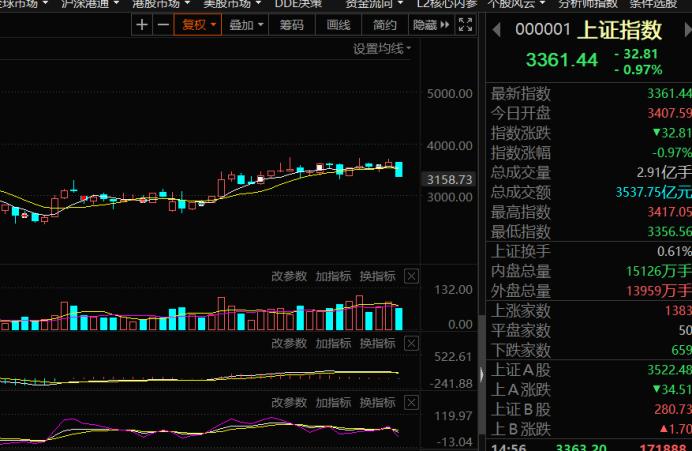Click 改参数 in the volume panel
Image resolution: width=692 pixels, height=451 pixels.
click(289, 276)
